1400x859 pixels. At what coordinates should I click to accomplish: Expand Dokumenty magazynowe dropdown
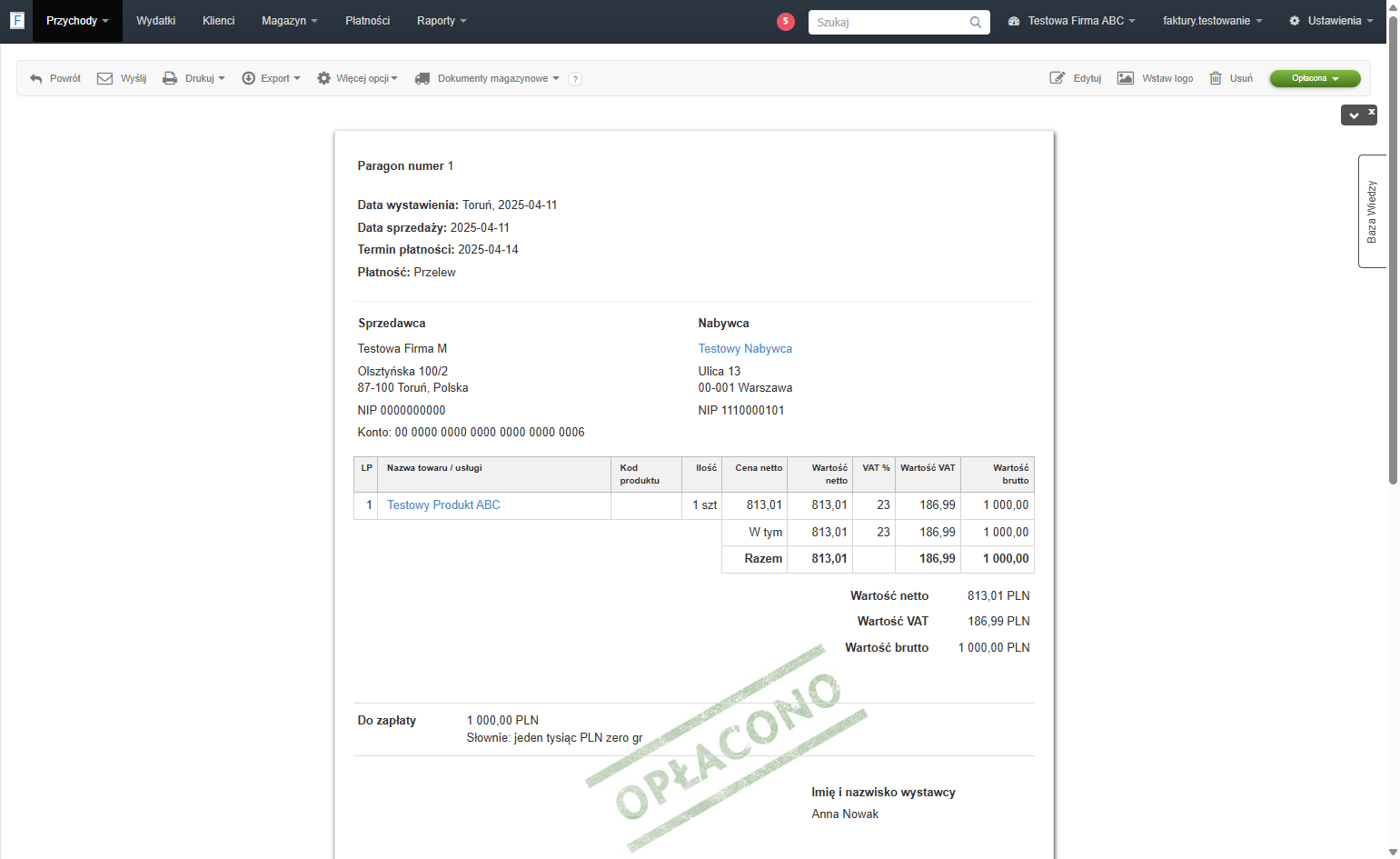pyautogui.click(x=487, y=79)
